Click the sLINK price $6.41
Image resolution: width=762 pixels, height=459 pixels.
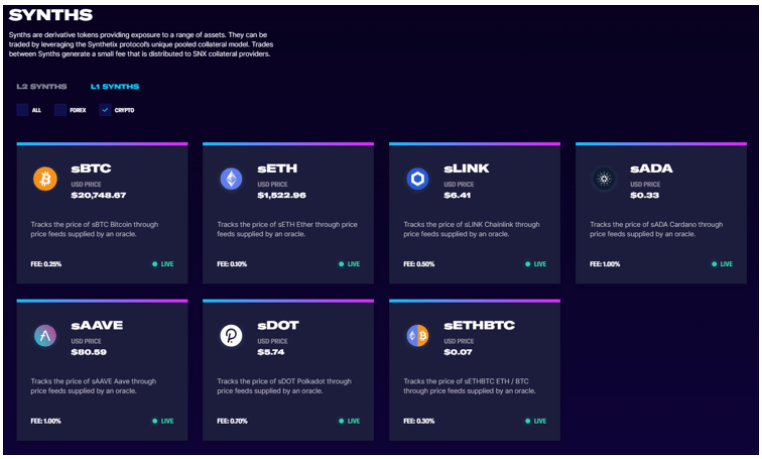[x=457, y=195]
